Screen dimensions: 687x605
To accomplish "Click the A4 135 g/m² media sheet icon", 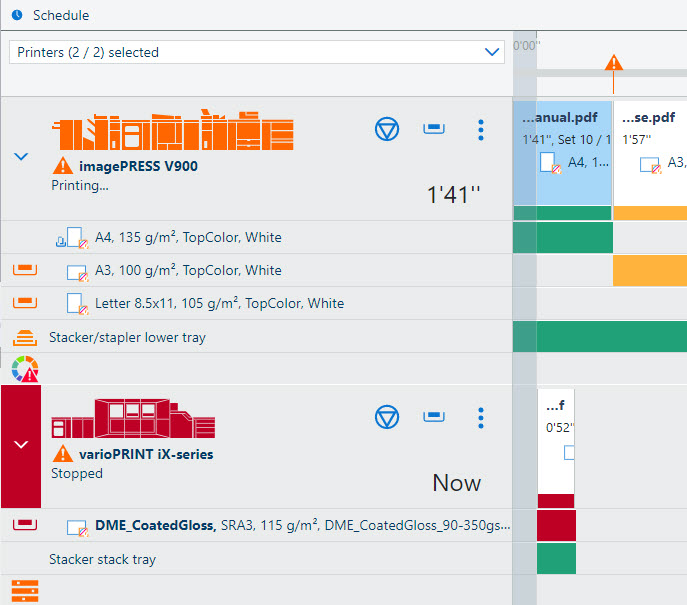I will pos(78,238).
